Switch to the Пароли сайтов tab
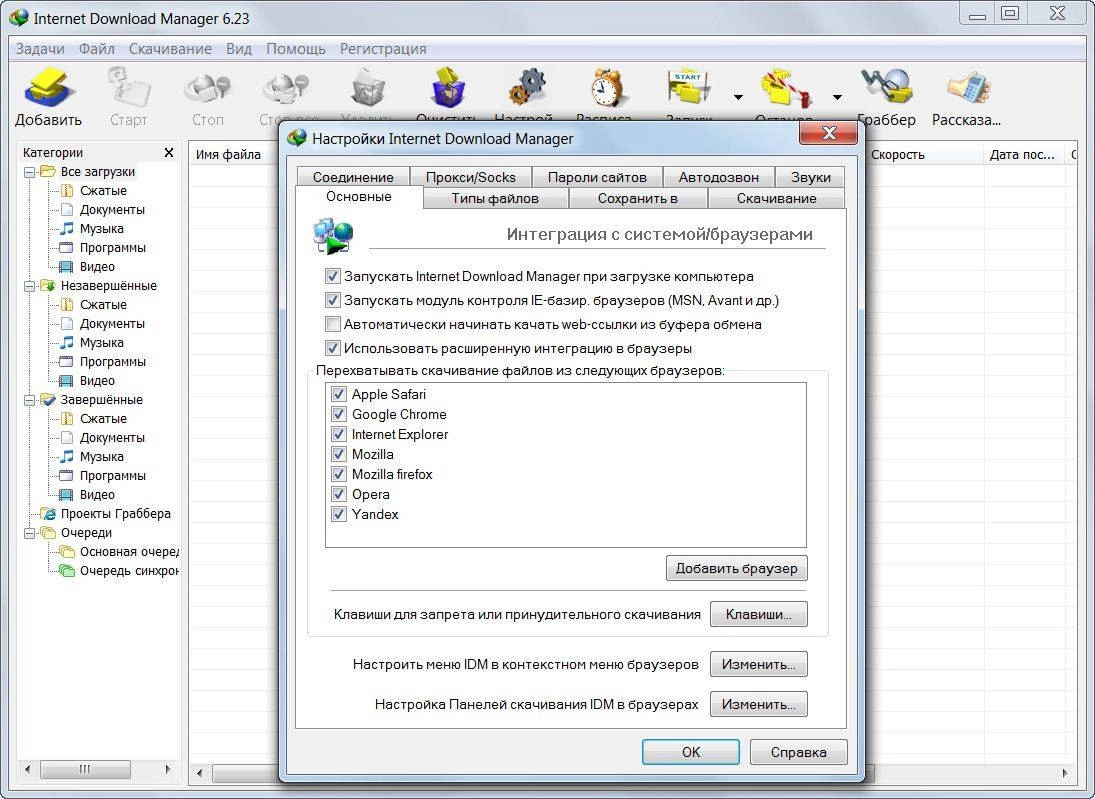 [x=597, y=177]
